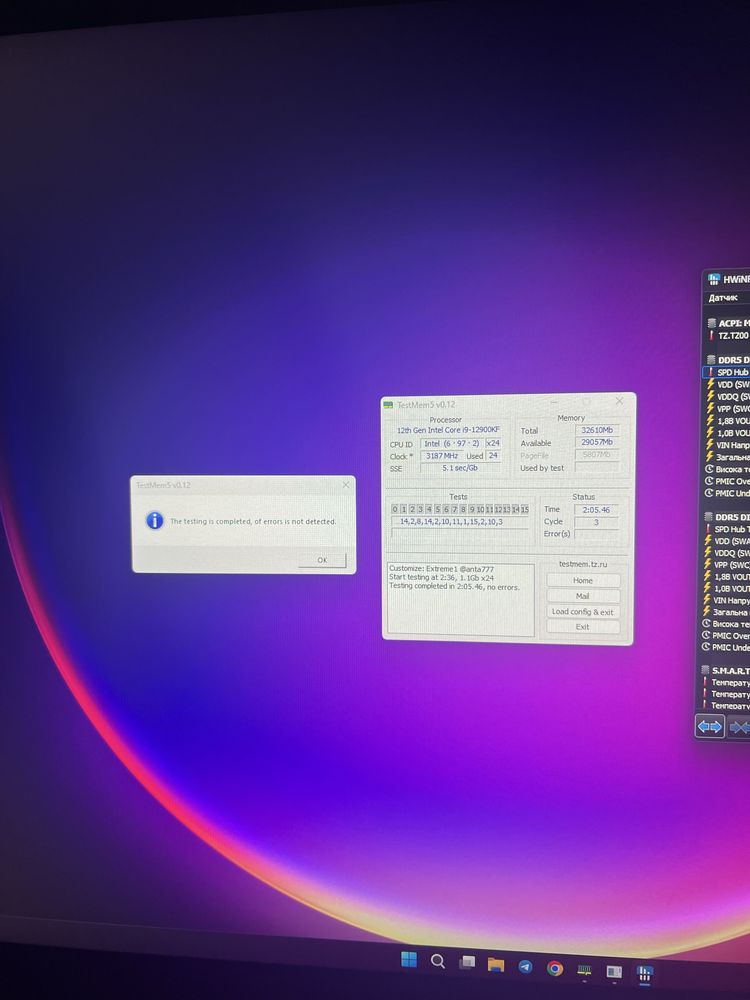Click the testmem.tz.ru link text

click(583, 564)
